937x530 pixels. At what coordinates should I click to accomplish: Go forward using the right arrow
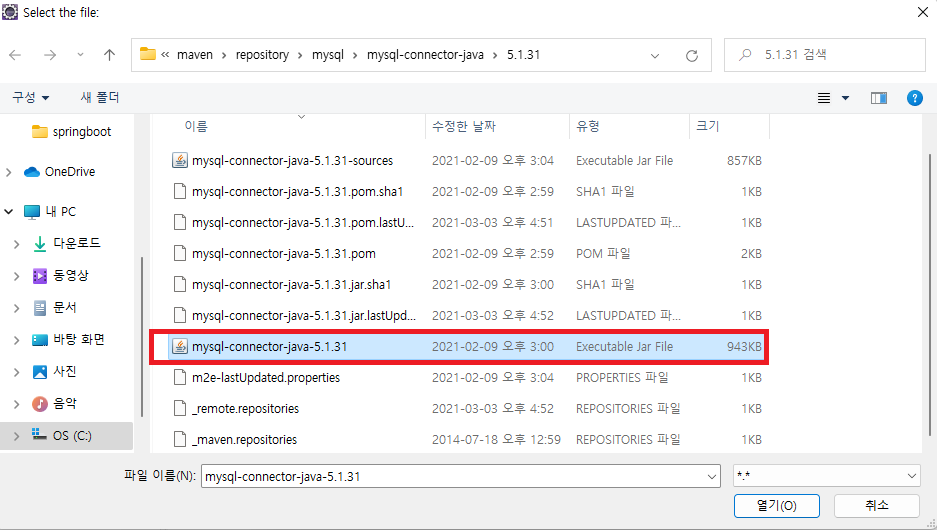[50, 55]
